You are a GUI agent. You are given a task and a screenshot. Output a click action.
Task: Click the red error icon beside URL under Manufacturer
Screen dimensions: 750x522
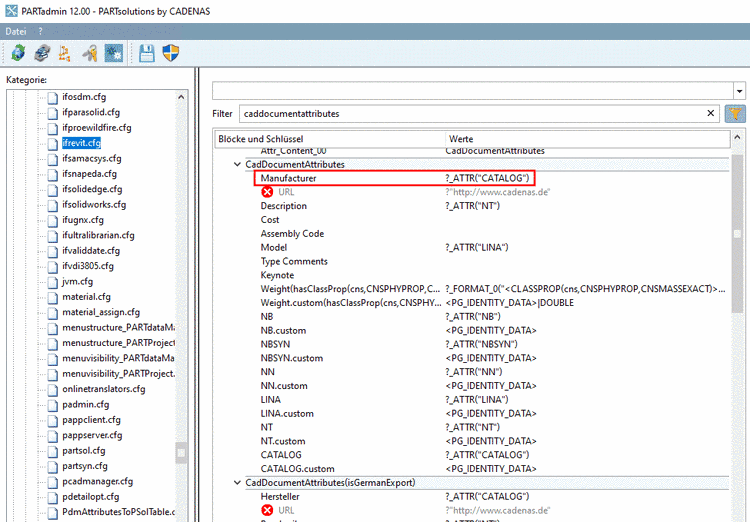click(x=267, y=192)
